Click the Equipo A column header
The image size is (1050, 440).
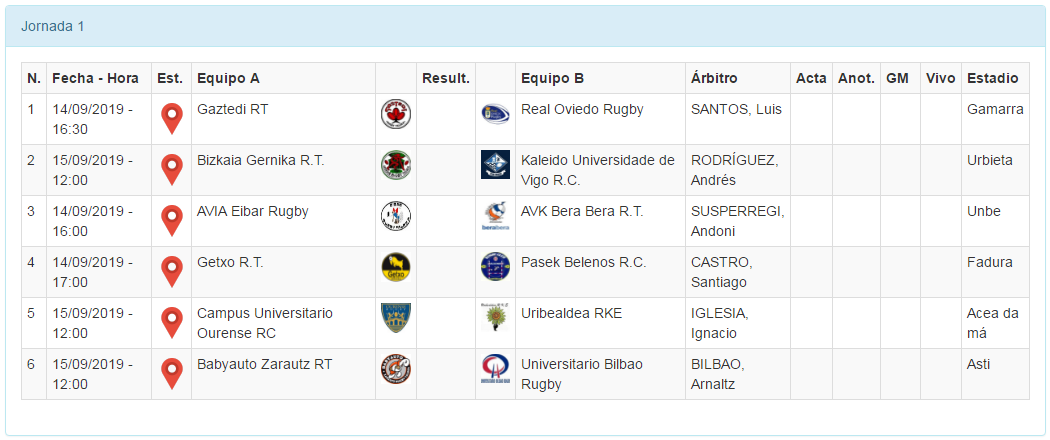(229, 78)
